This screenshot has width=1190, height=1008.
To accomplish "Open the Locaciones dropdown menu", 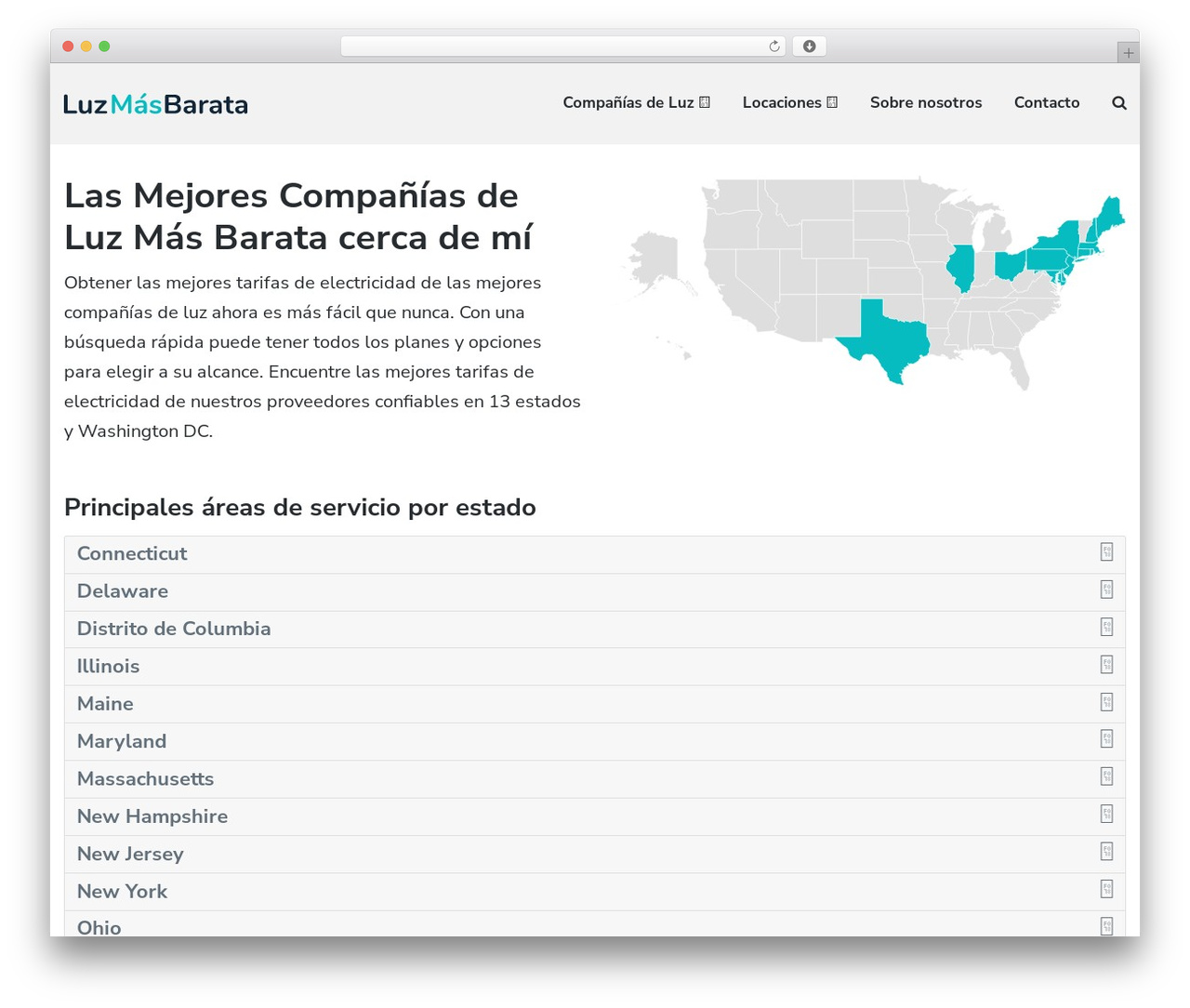I will tap(789, 102).
